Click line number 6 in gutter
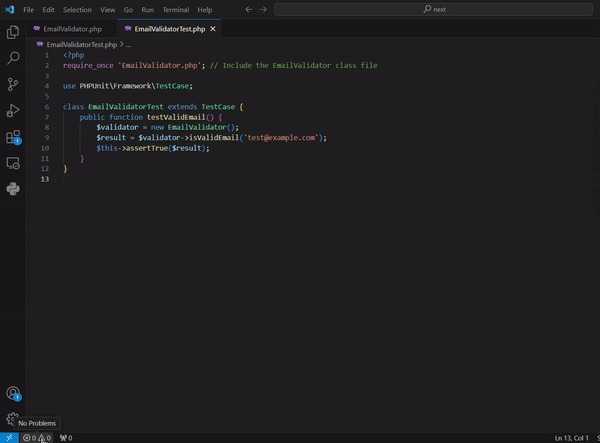This screenshot has height=443, width=600. 47,107
